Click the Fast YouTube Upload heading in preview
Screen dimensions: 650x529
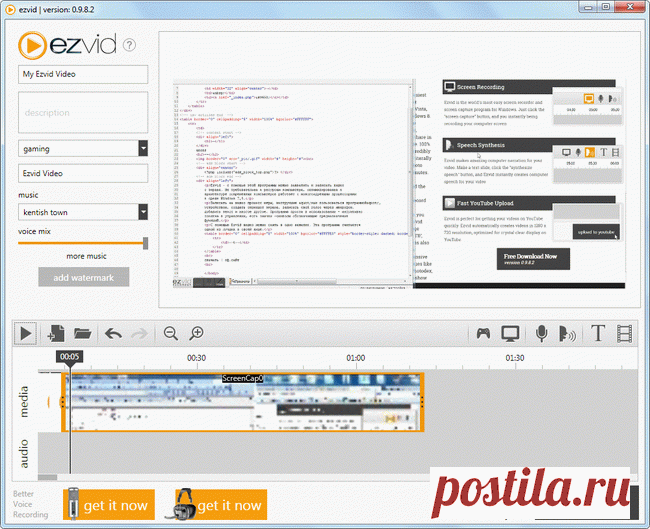pyautogui.click(x=485, y=203)
